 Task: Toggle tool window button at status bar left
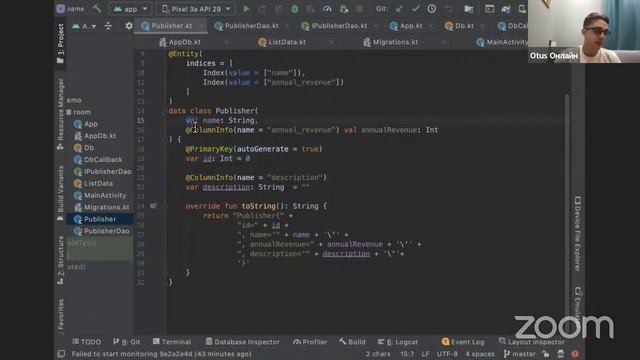61,354
